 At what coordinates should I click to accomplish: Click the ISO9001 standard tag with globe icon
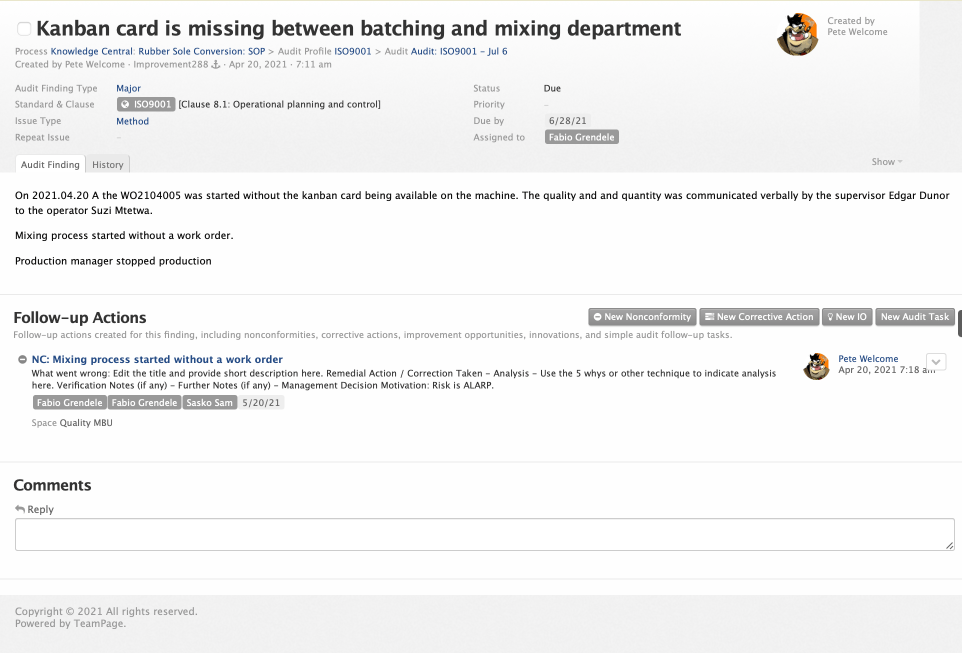pos(146,105)
